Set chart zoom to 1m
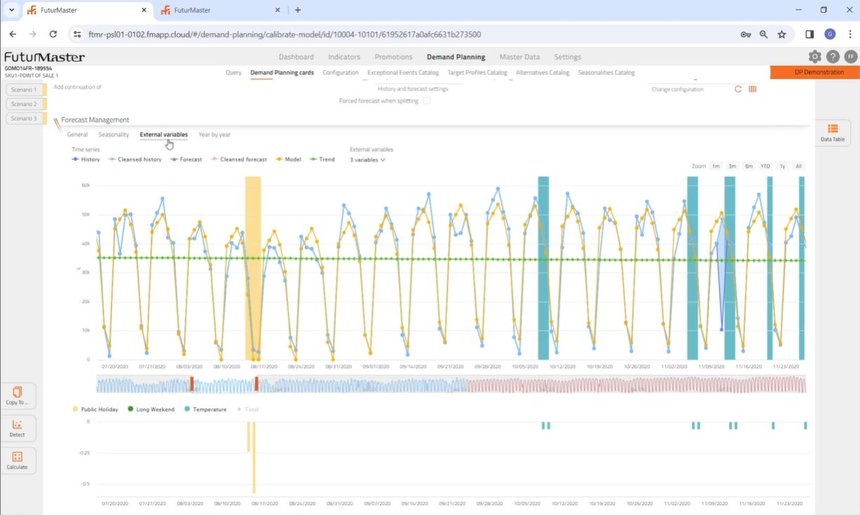860x515 pixels. 716,166
